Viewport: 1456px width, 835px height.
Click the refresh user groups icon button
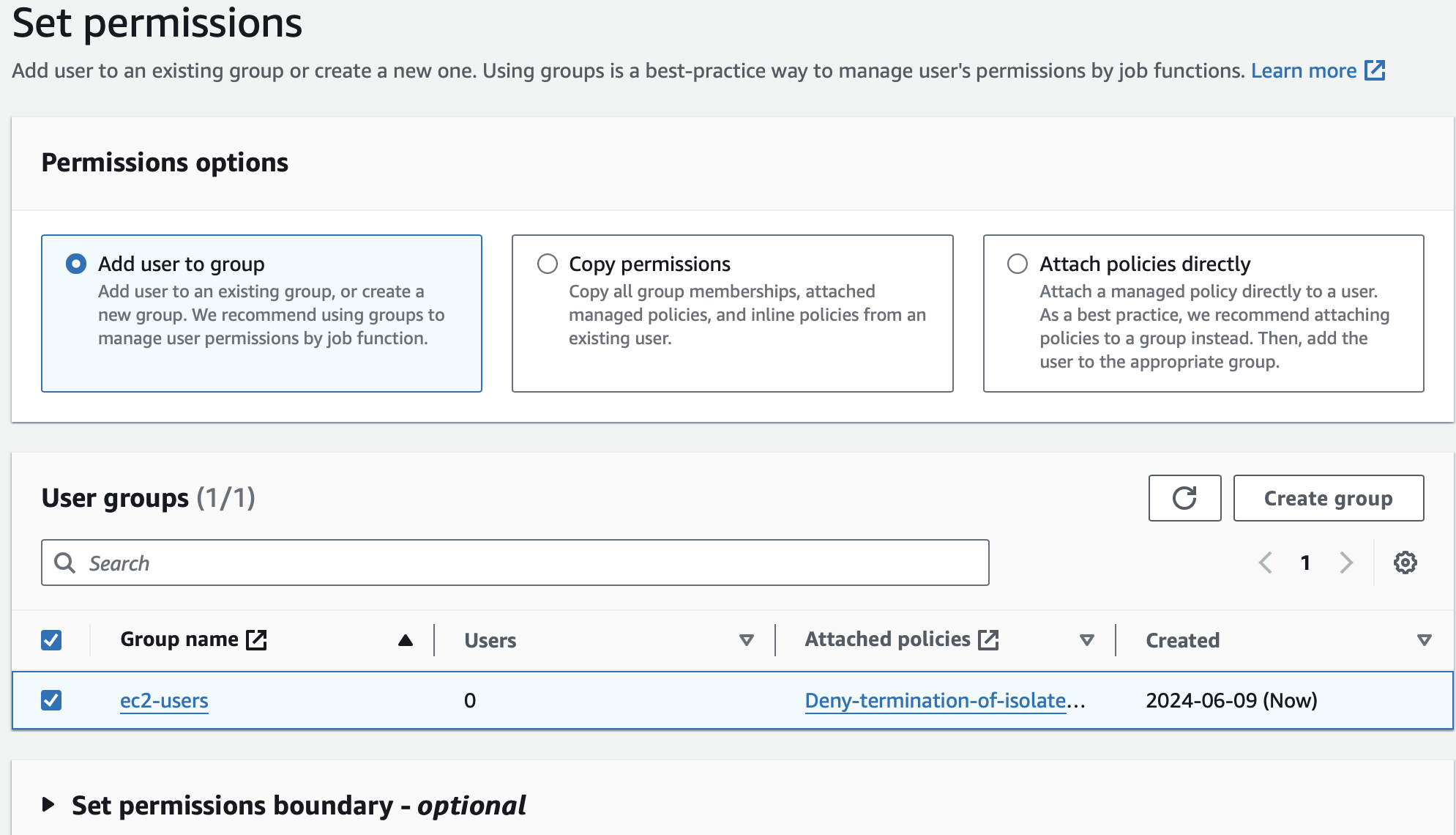[1184, 498]
